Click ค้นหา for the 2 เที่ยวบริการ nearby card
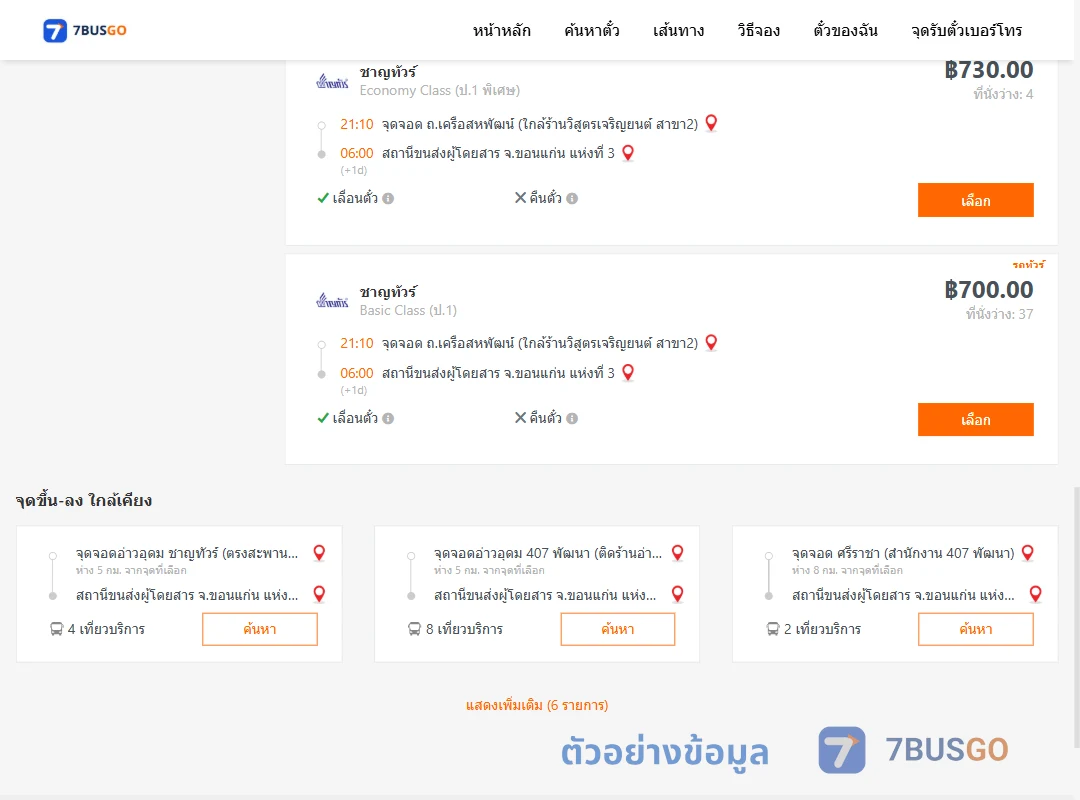Screen dimensions: 1080x800 [x=975, y=629]
